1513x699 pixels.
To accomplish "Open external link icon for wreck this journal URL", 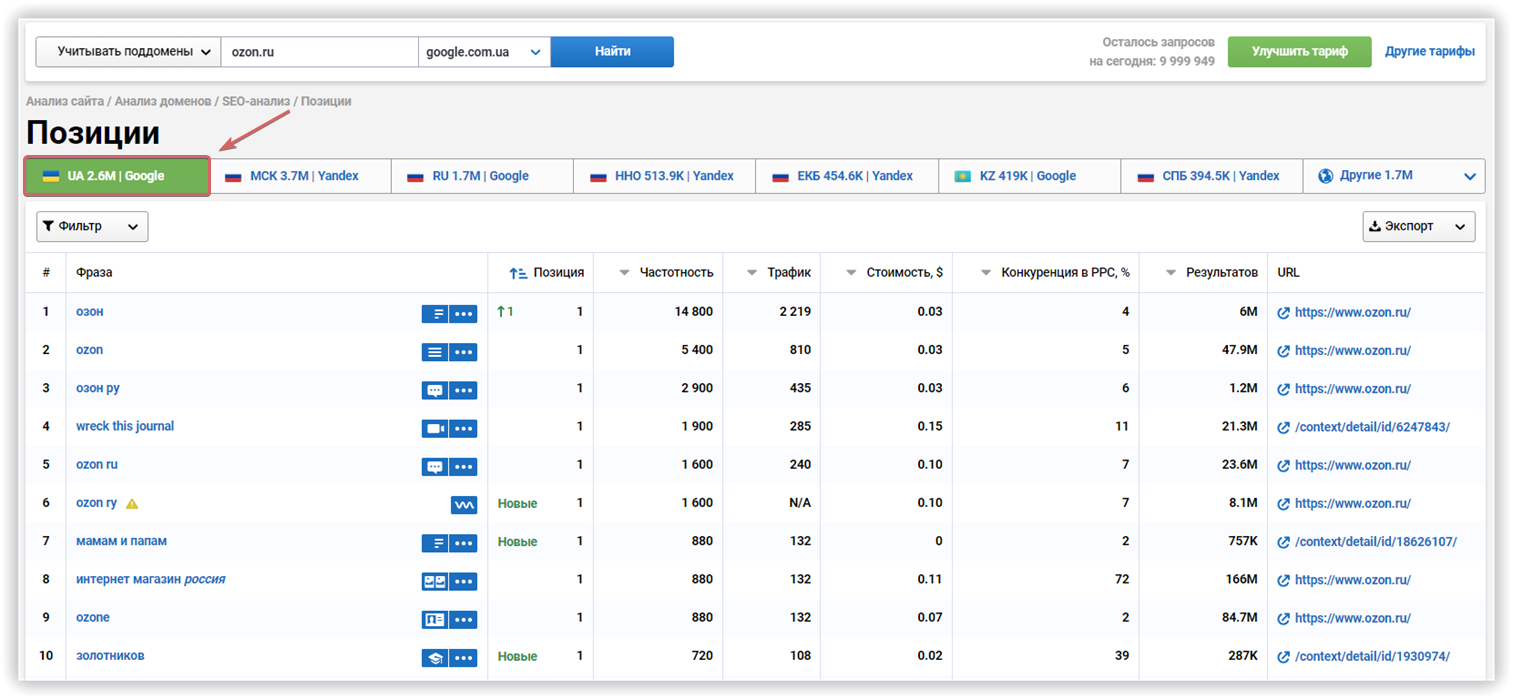I will tap(1284, 428).
